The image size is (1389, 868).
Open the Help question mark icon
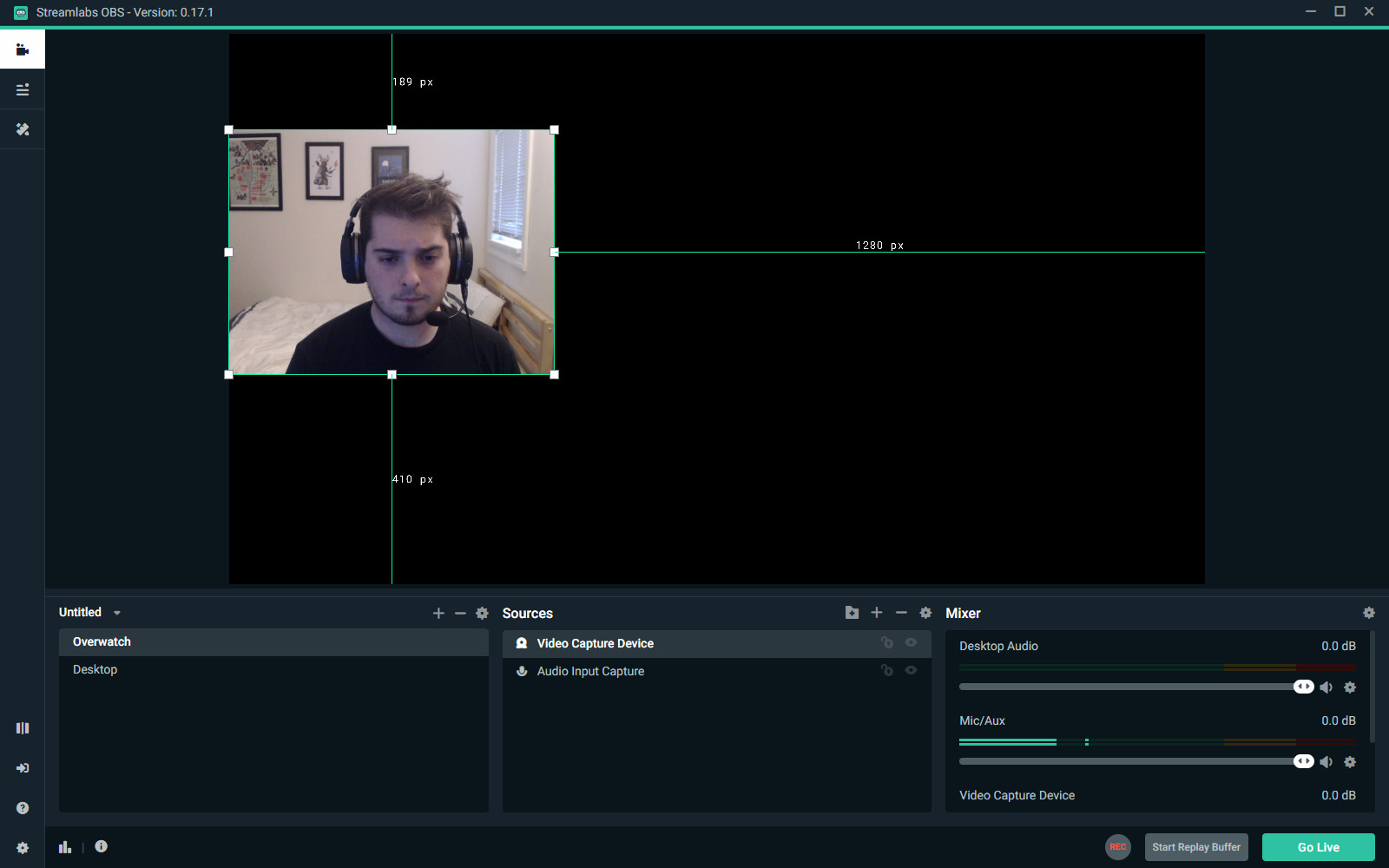(23, 808)
